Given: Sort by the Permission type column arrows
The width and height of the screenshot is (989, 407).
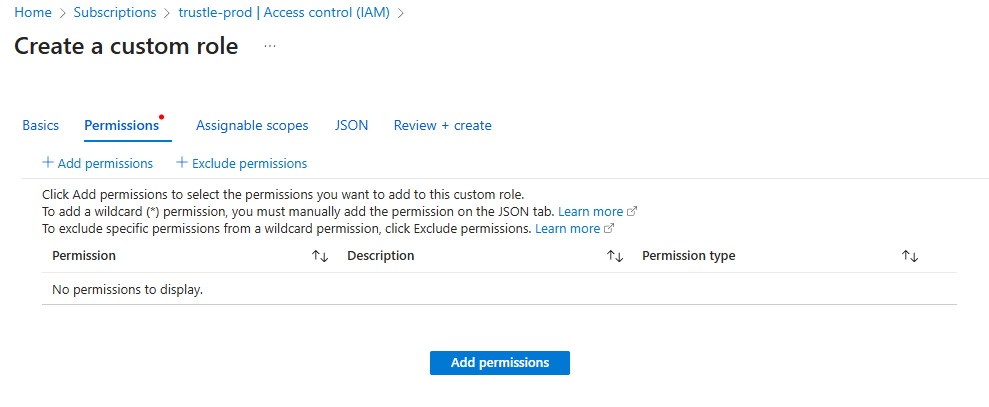Looking at the screenshot, I should (910, 256).
